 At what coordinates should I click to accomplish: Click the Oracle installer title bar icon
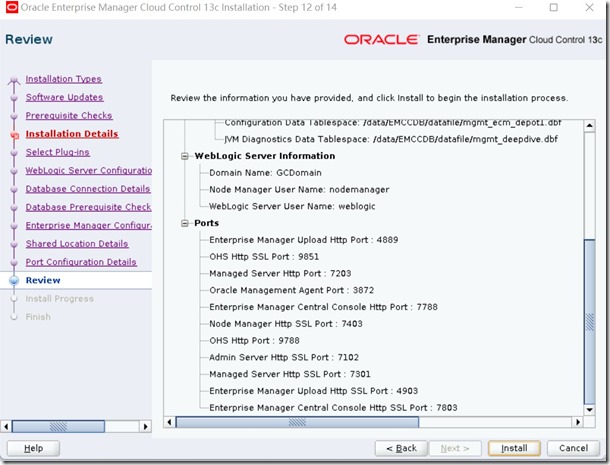pyautogui.click(x=12, y=7)
